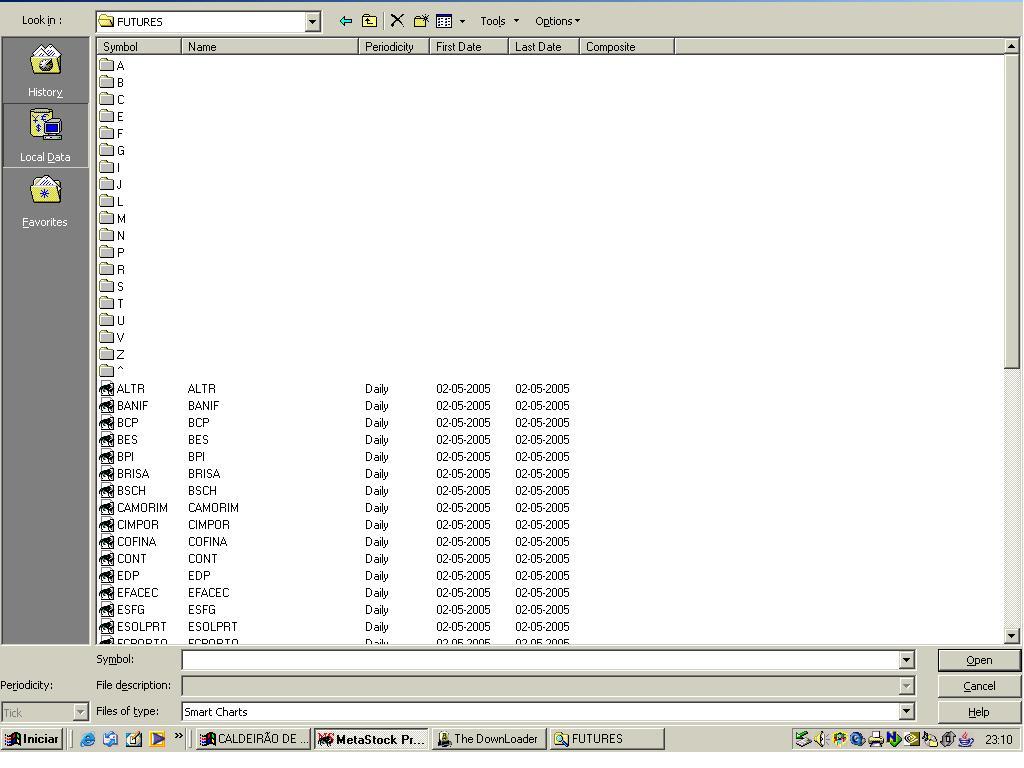Expand the Files of type dropdown arrow
Screen dimensions: 1024x768
click(x=906, y=711)
